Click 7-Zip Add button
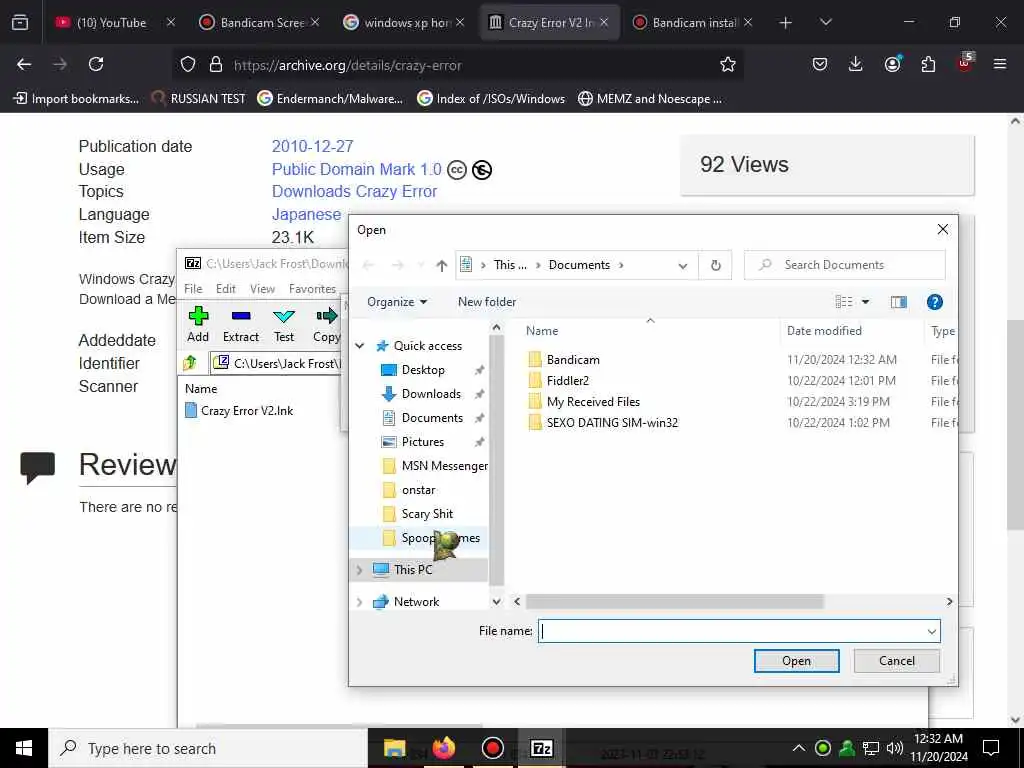The width and height of the screenshot is (1024, 768). point(198,325)
